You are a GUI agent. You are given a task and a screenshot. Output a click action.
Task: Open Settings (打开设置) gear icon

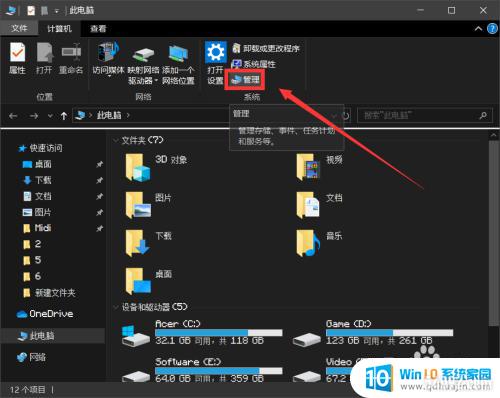point(215,52)
